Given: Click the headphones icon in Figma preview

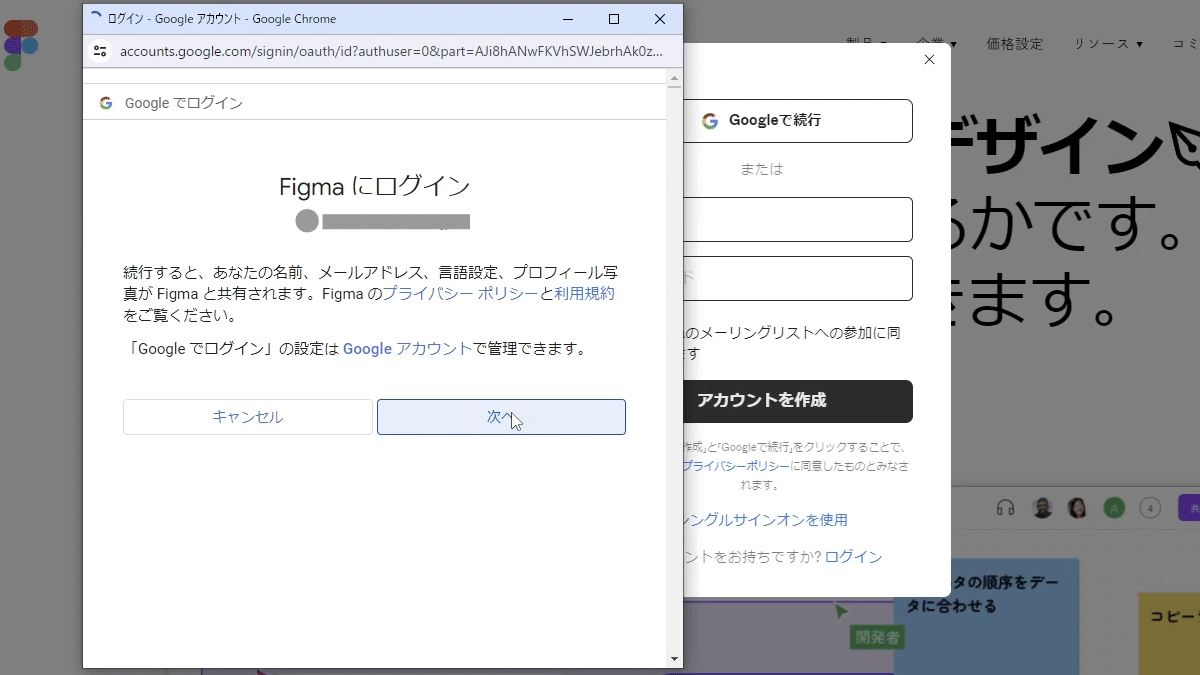Looking at the screenshot, I should (x=1006, y=508).
